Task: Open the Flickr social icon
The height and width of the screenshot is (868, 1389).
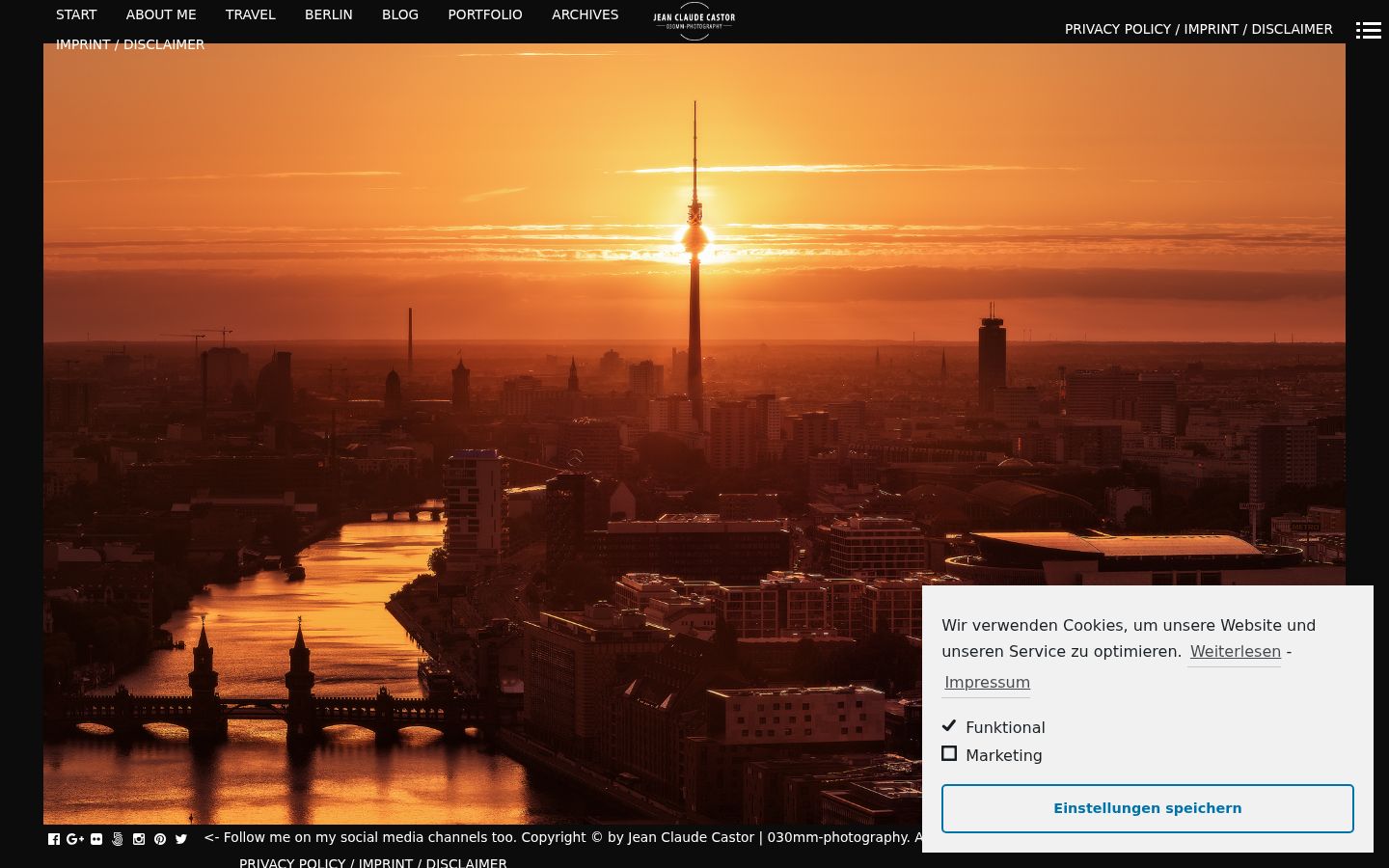Action: point(96,839)
